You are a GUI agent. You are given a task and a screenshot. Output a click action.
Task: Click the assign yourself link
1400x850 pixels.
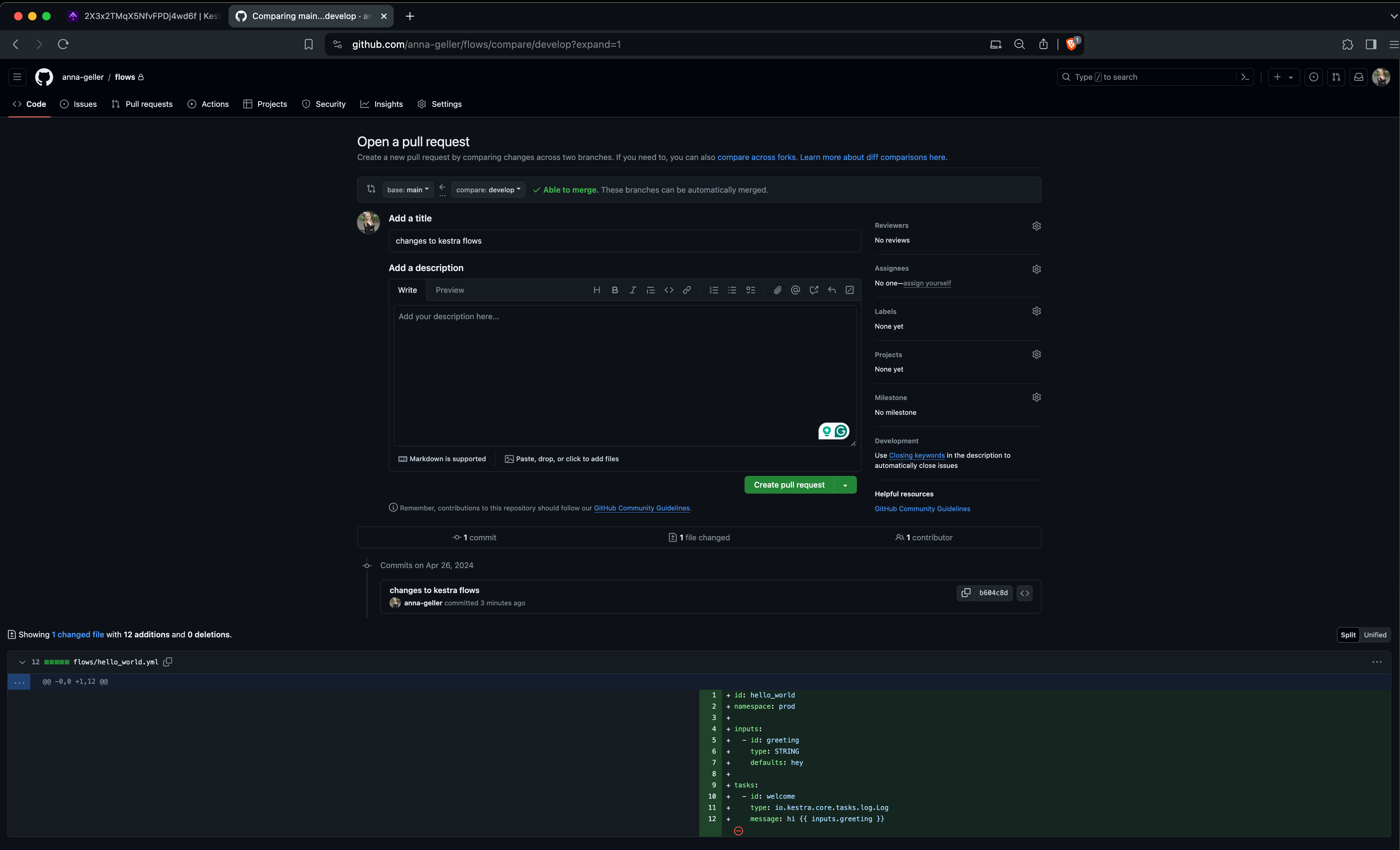[x=927, y=283]
